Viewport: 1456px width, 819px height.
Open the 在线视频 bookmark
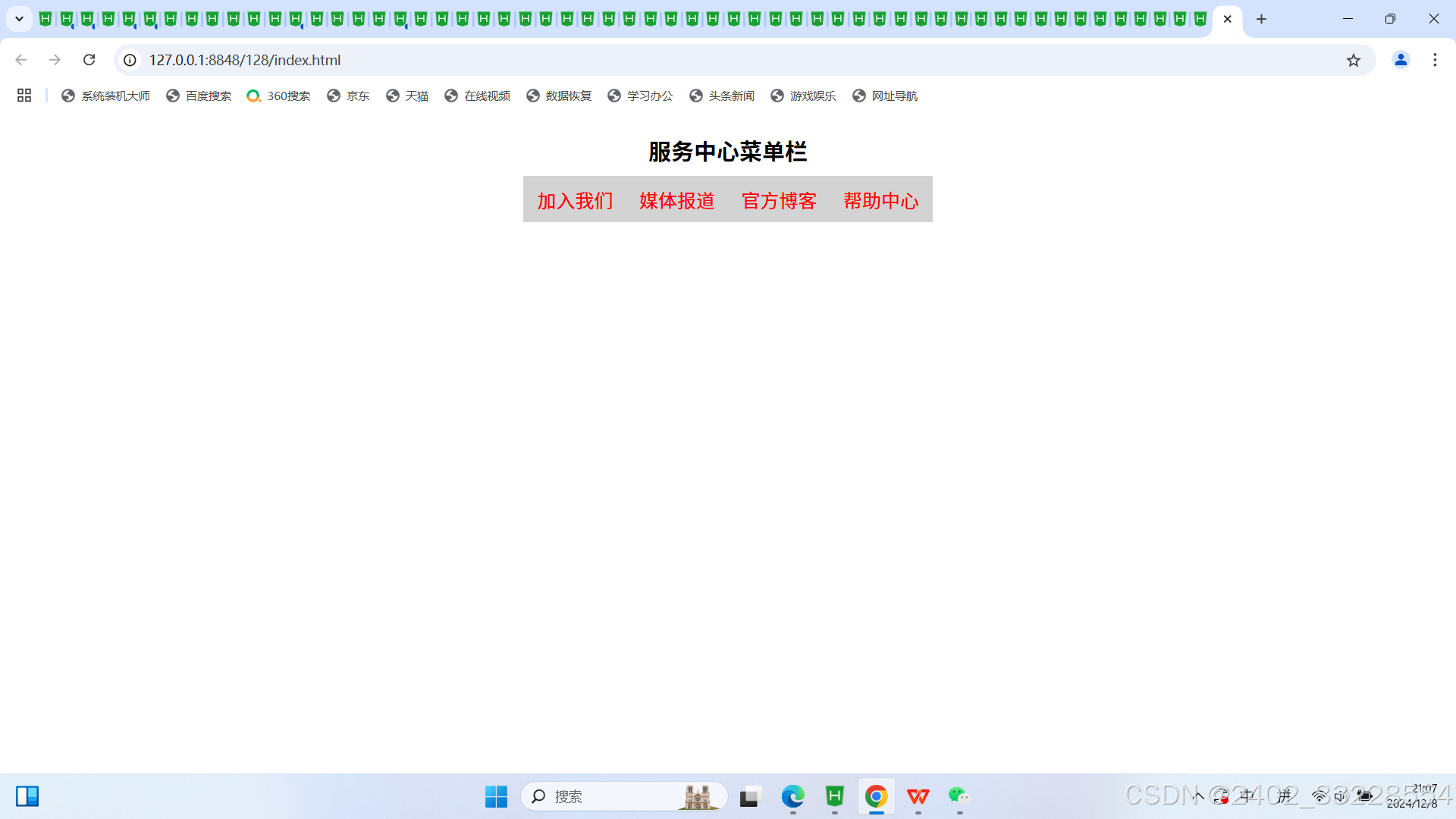click(478, 96)
